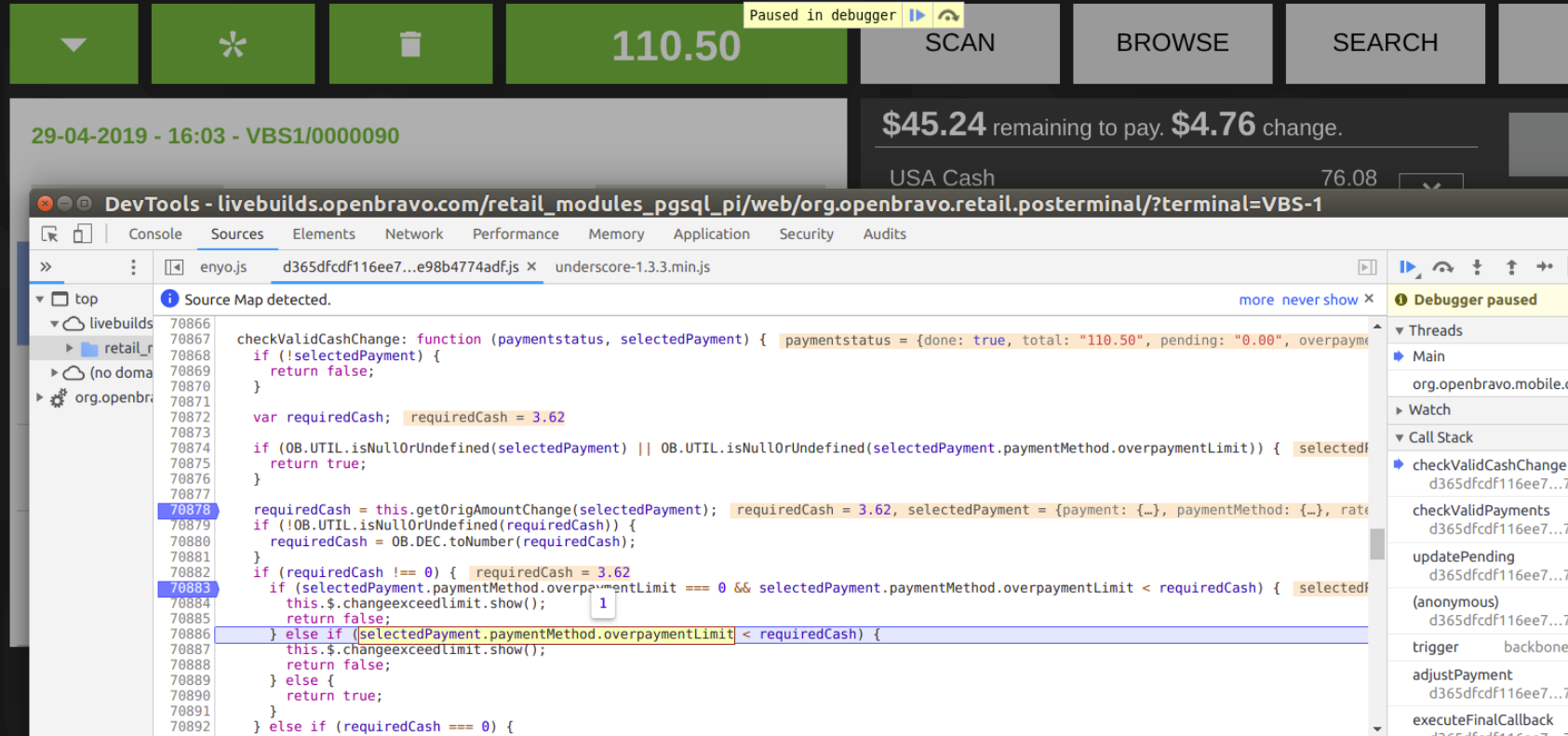Switch to the Network tab
1568x736 pixels.
(414, 234)
